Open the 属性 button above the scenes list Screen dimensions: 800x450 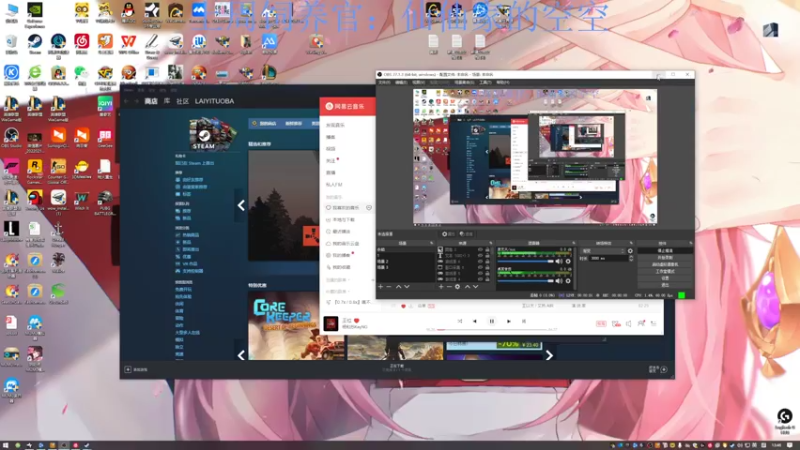pyautogui.click(x=448, y=234)
